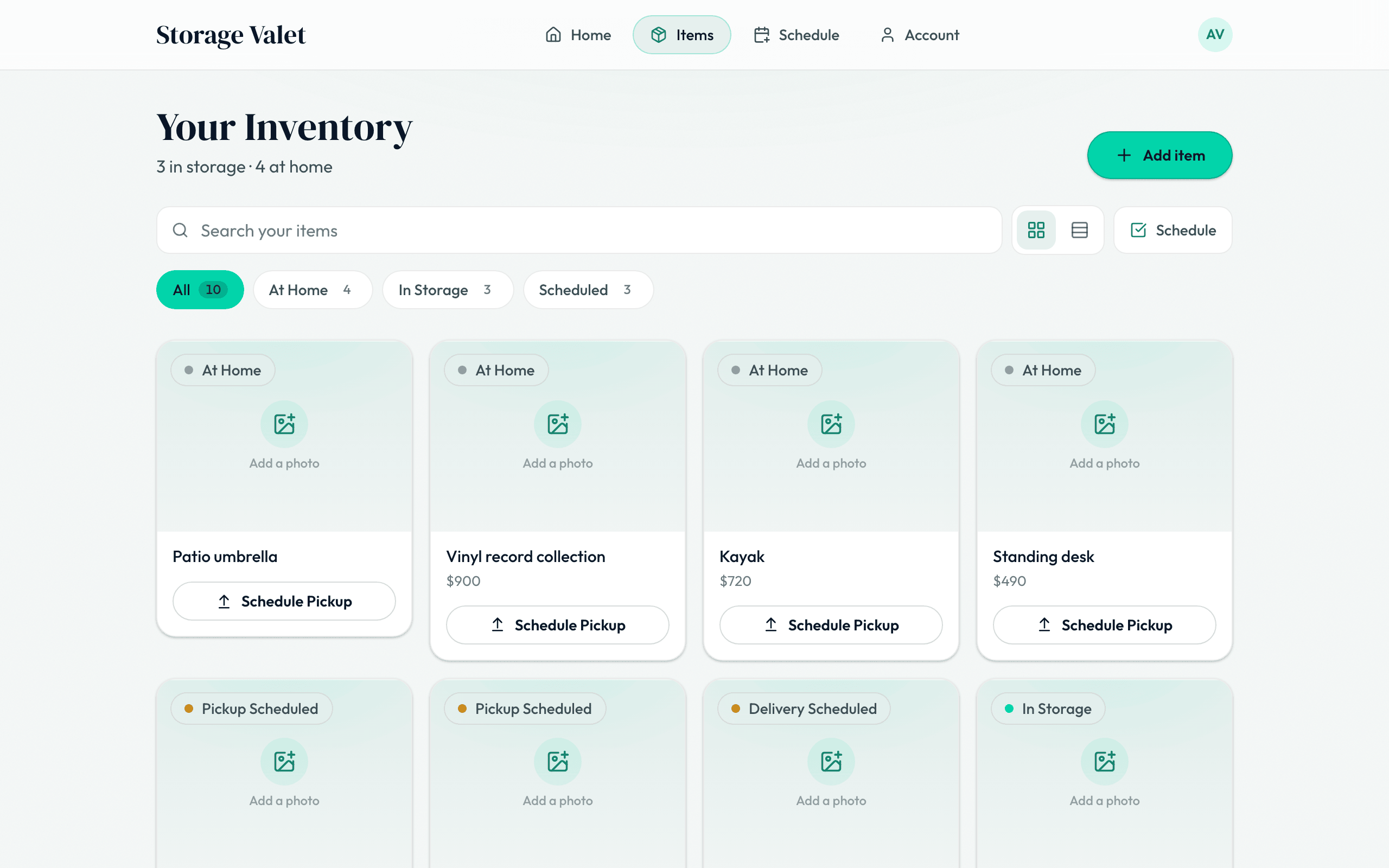1389x868 pixels.
Task: Add a photo to Patio umbrella
Action: tap(284, 435)
